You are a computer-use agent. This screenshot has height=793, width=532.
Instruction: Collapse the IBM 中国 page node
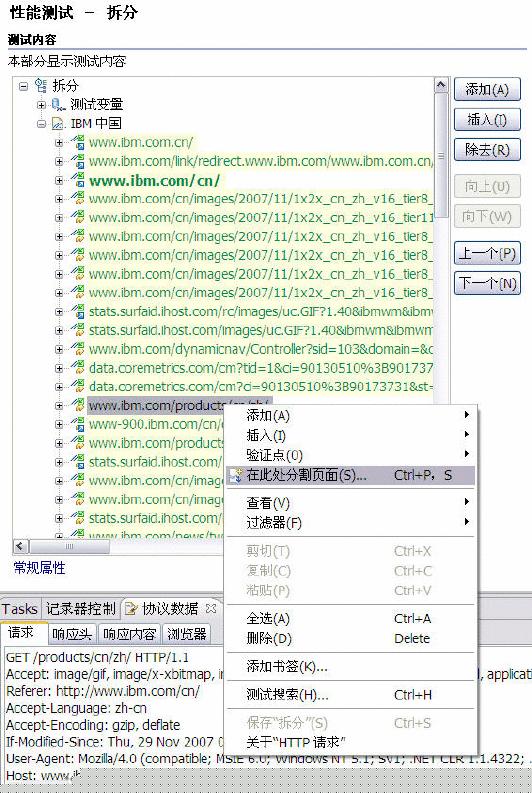[x=41, y=123]
